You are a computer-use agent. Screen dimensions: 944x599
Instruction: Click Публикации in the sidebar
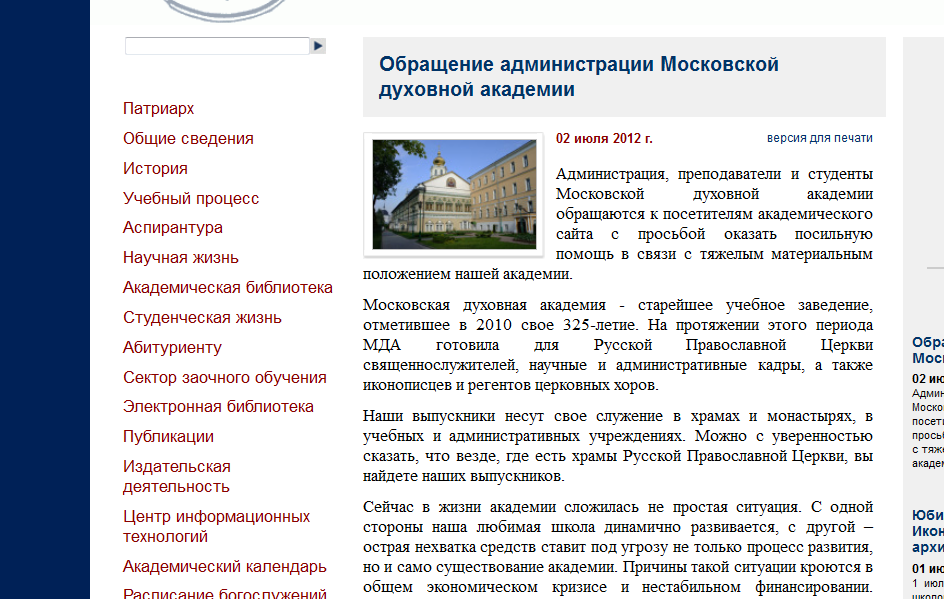[x=168, y=436]
